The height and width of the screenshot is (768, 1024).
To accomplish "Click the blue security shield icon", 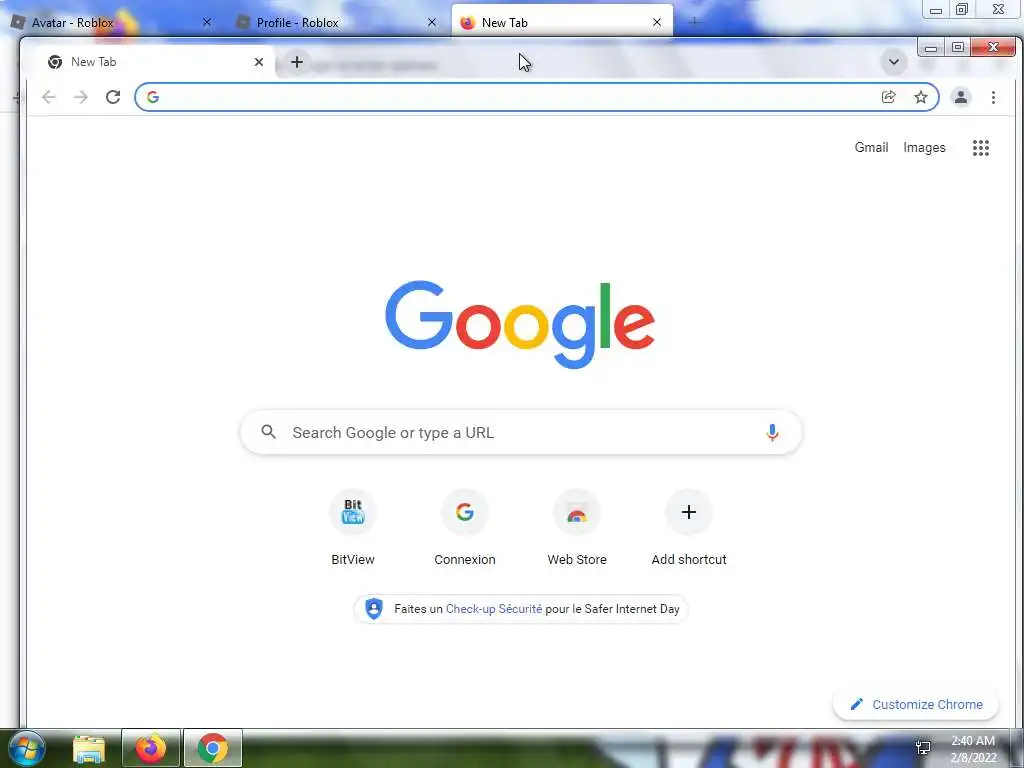I will [374, 609].
